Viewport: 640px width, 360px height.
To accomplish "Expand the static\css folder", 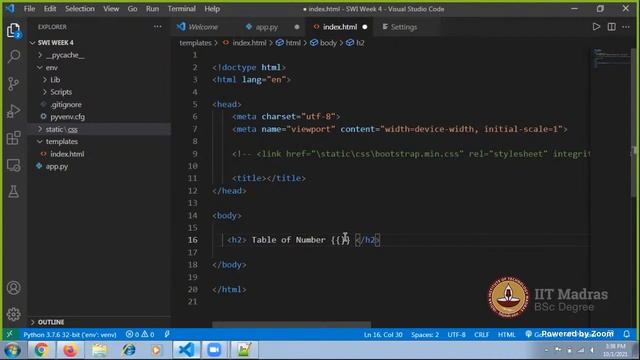I will click(x=61, y=129).
